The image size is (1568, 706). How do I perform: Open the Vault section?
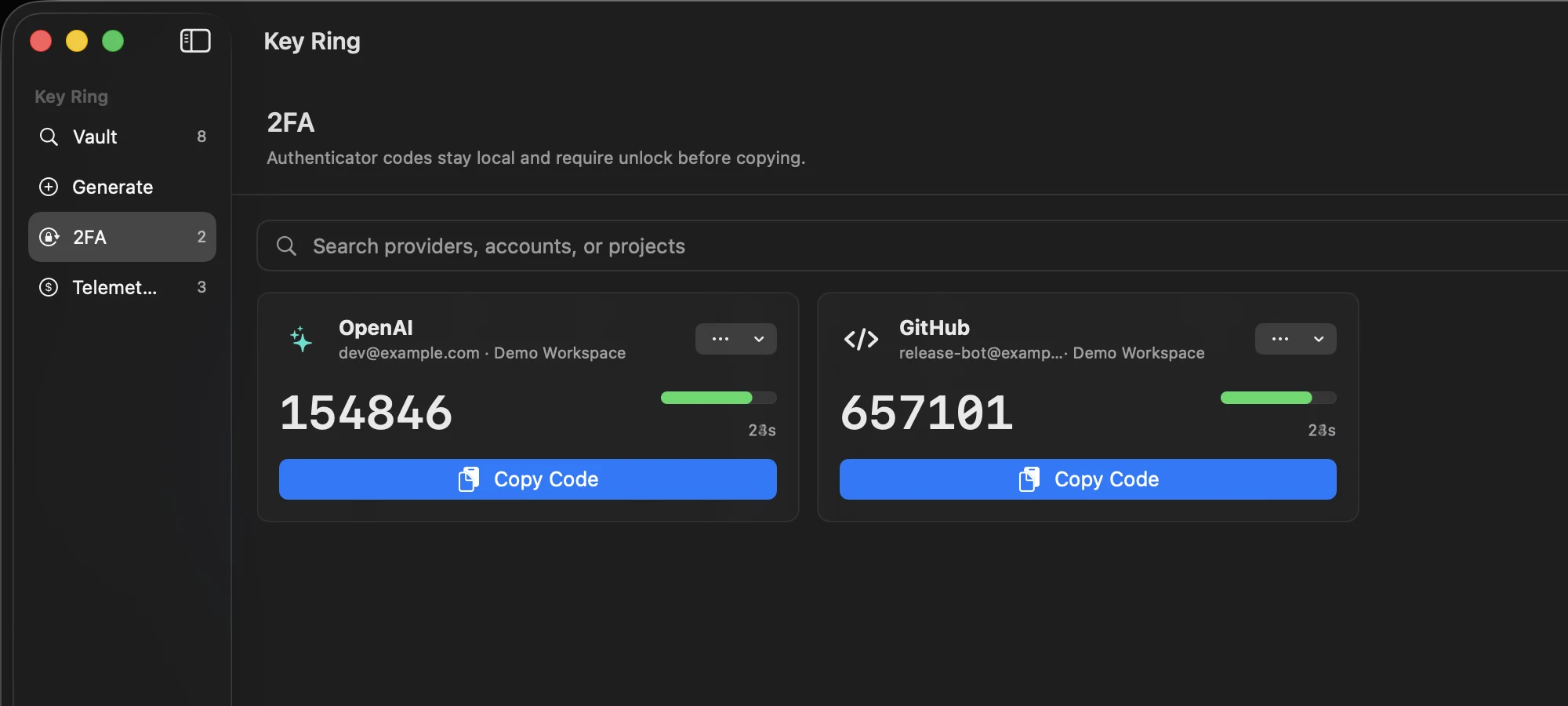tap(122, 136)
